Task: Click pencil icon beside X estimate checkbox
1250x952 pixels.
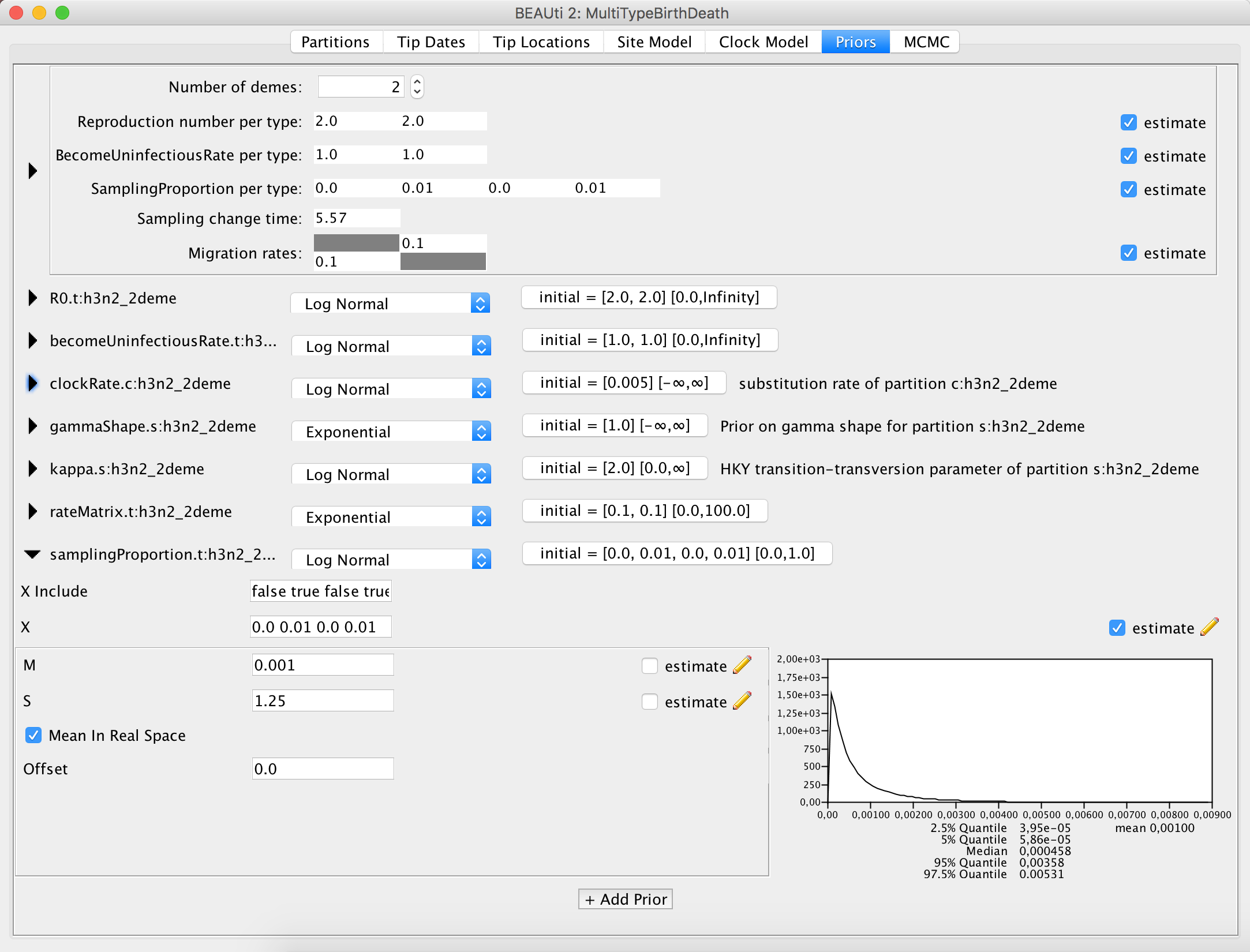Action: pyautogui.click(x=1209, y=627)
